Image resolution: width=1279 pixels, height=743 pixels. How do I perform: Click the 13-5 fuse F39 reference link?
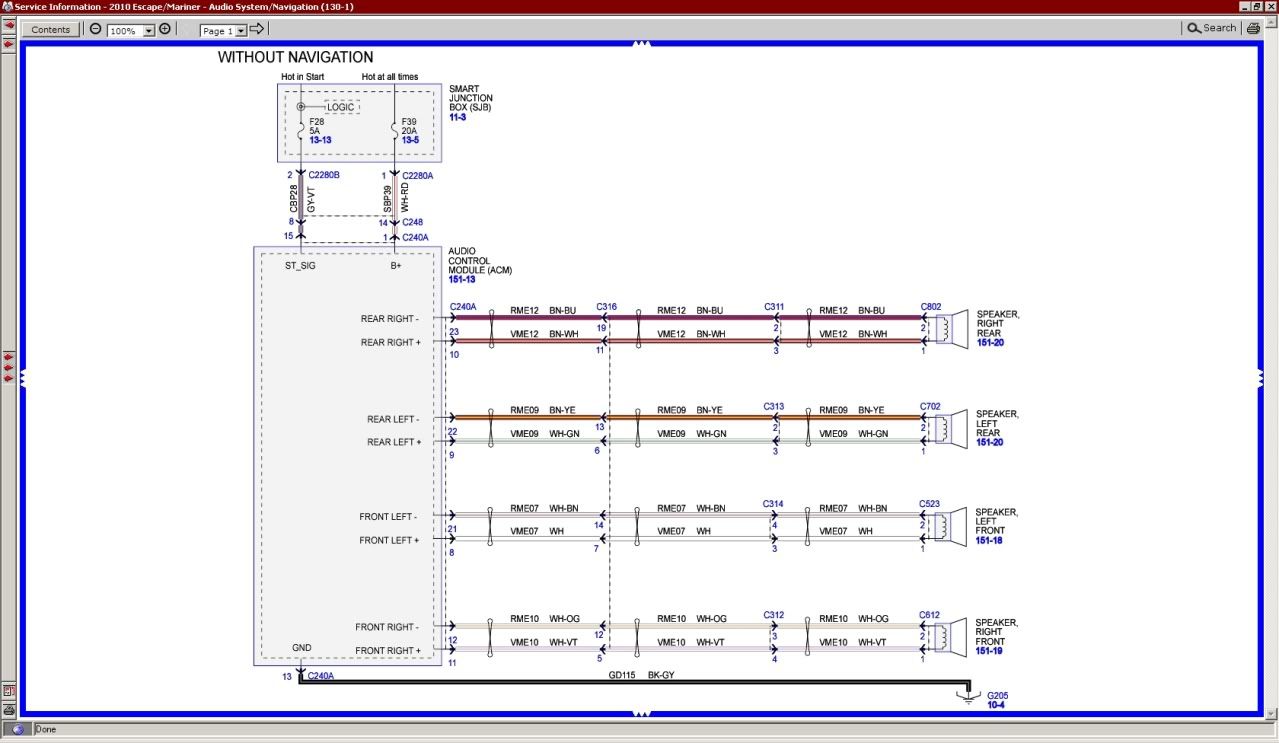410,140
